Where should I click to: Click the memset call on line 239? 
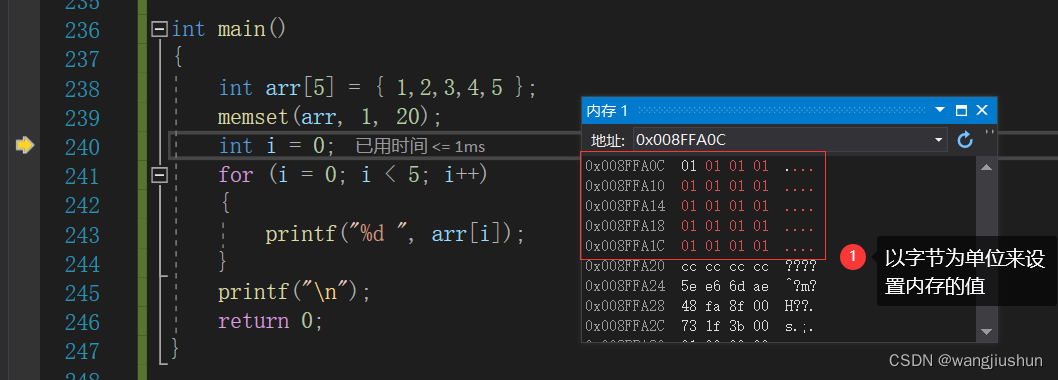pyautogui.click(x=329, y=117)
